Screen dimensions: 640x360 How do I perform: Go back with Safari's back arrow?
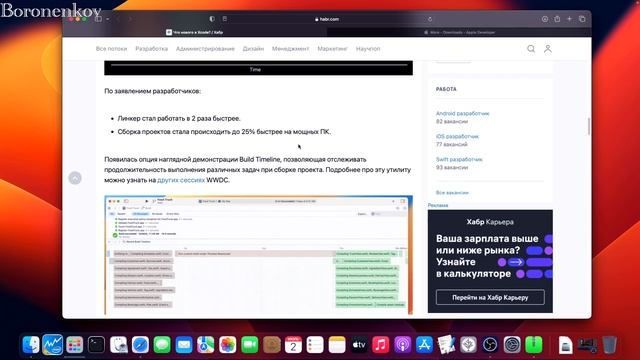118,19
